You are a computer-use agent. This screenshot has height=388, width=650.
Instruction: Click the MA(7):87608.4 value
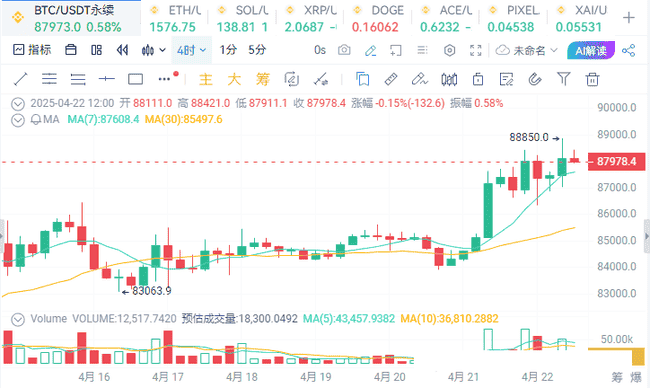click(x=103, y=120)
